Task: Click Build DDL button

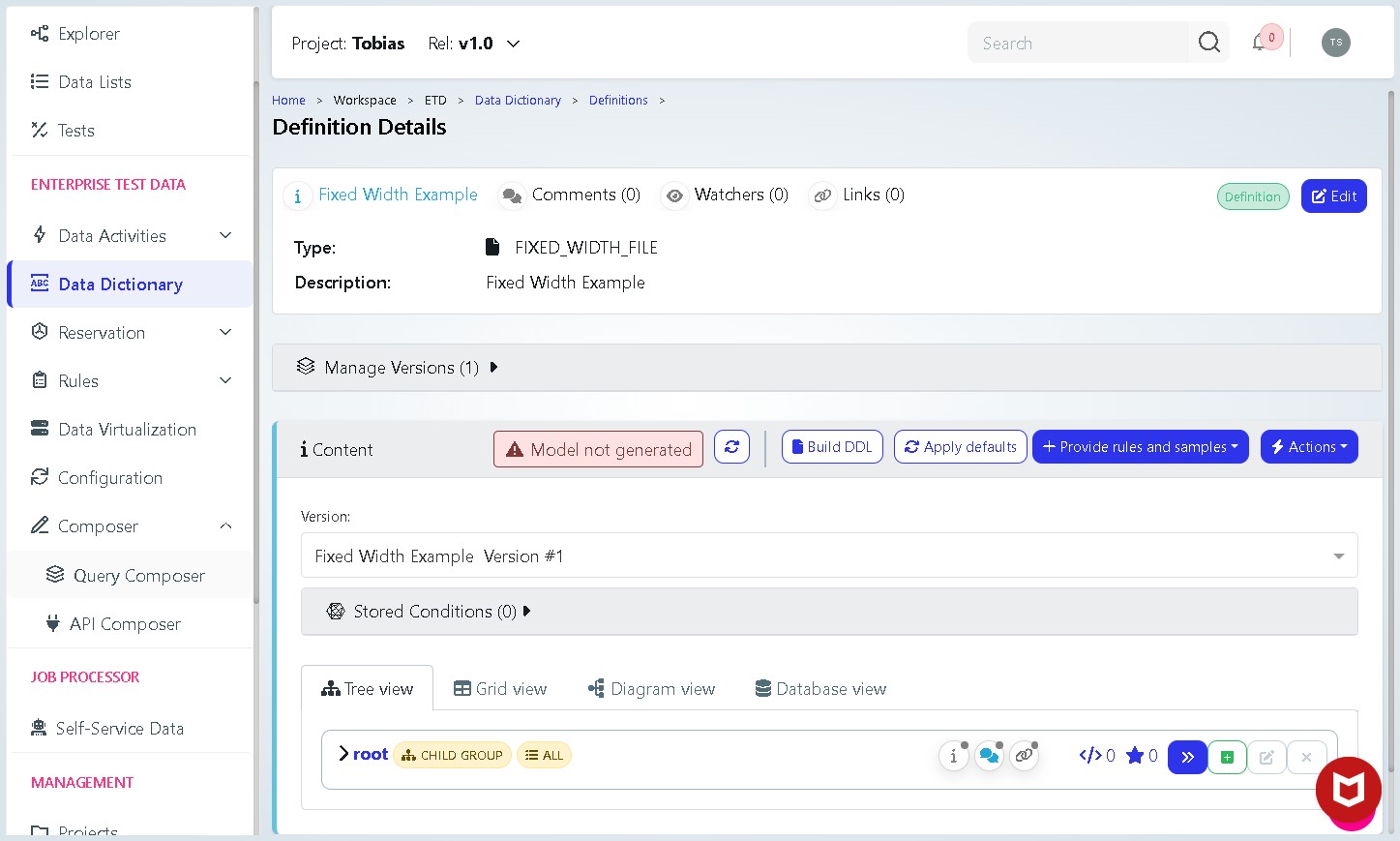Action: point(832,447)
